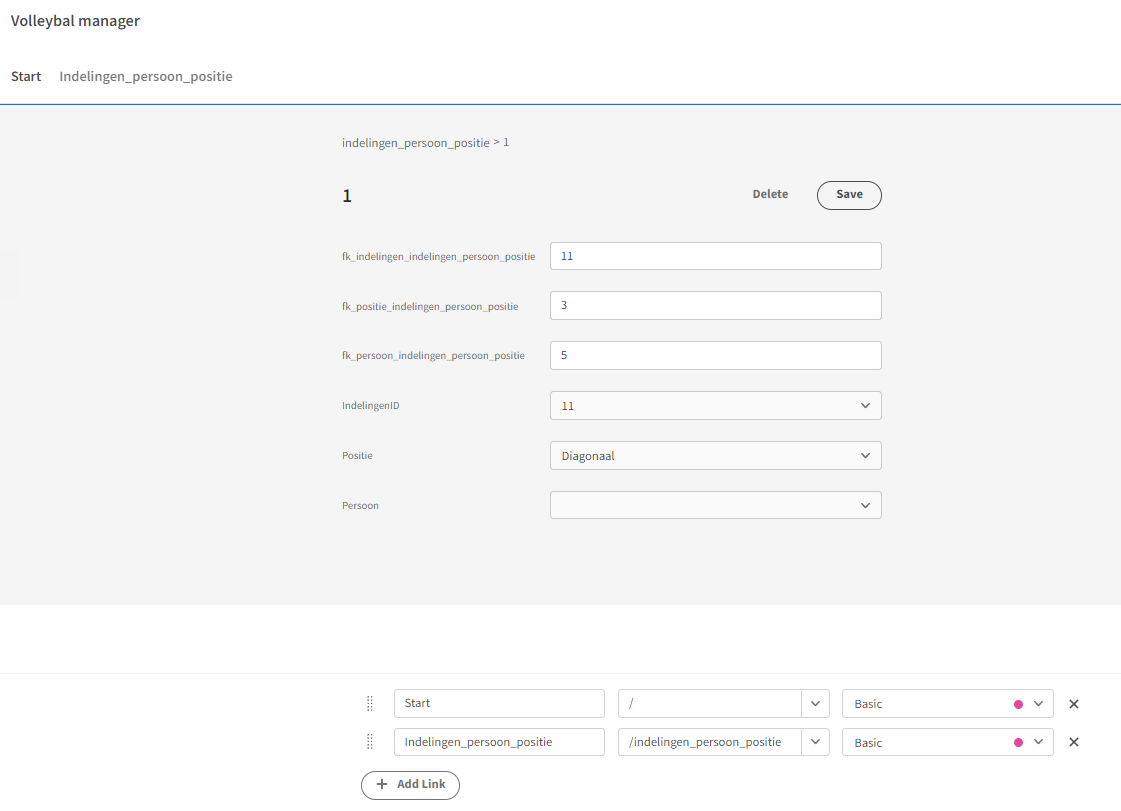Click the Start link name text field
The image size is (1121, 811).
498,703
